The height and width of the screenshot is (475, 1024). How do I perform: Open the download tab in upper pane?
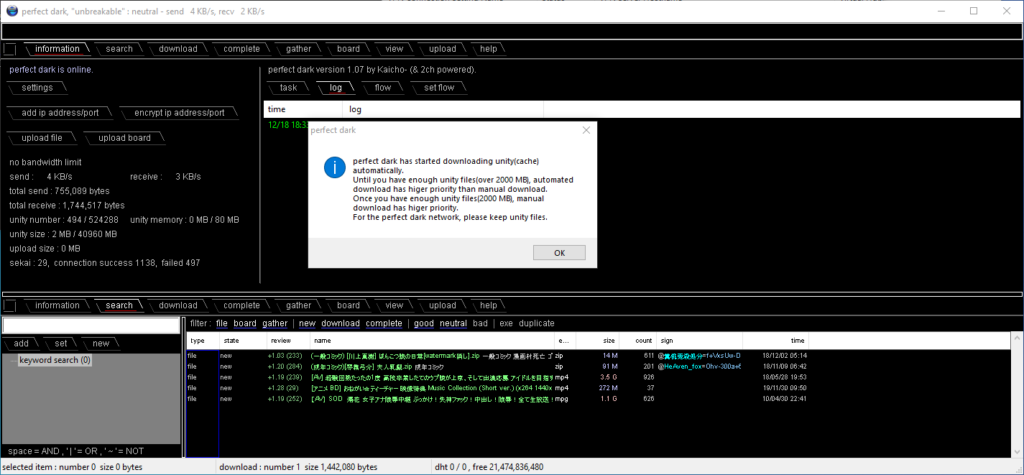click(178, 49)
